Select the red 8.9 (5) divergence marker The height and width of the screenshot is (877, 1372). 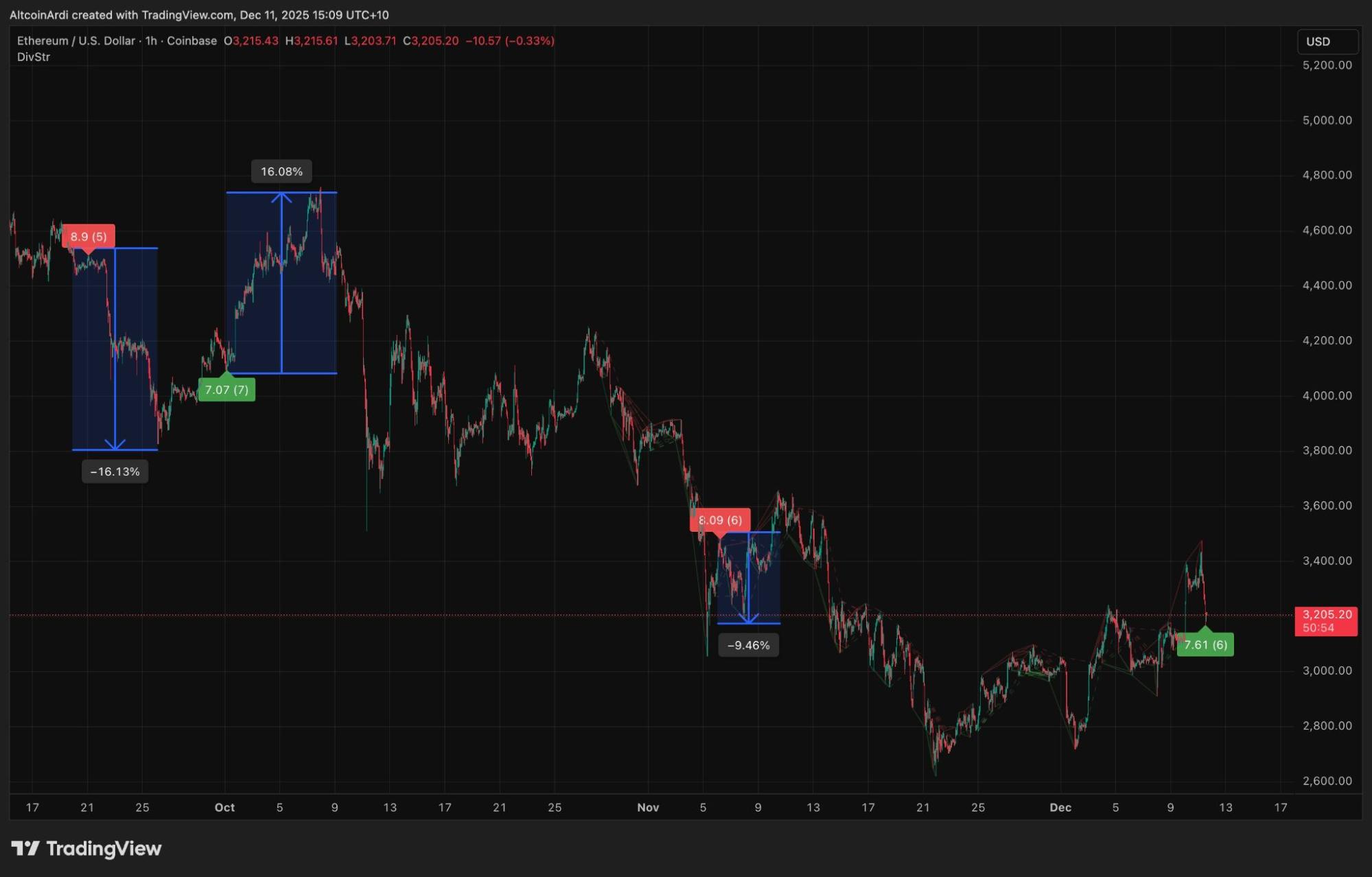89,237
